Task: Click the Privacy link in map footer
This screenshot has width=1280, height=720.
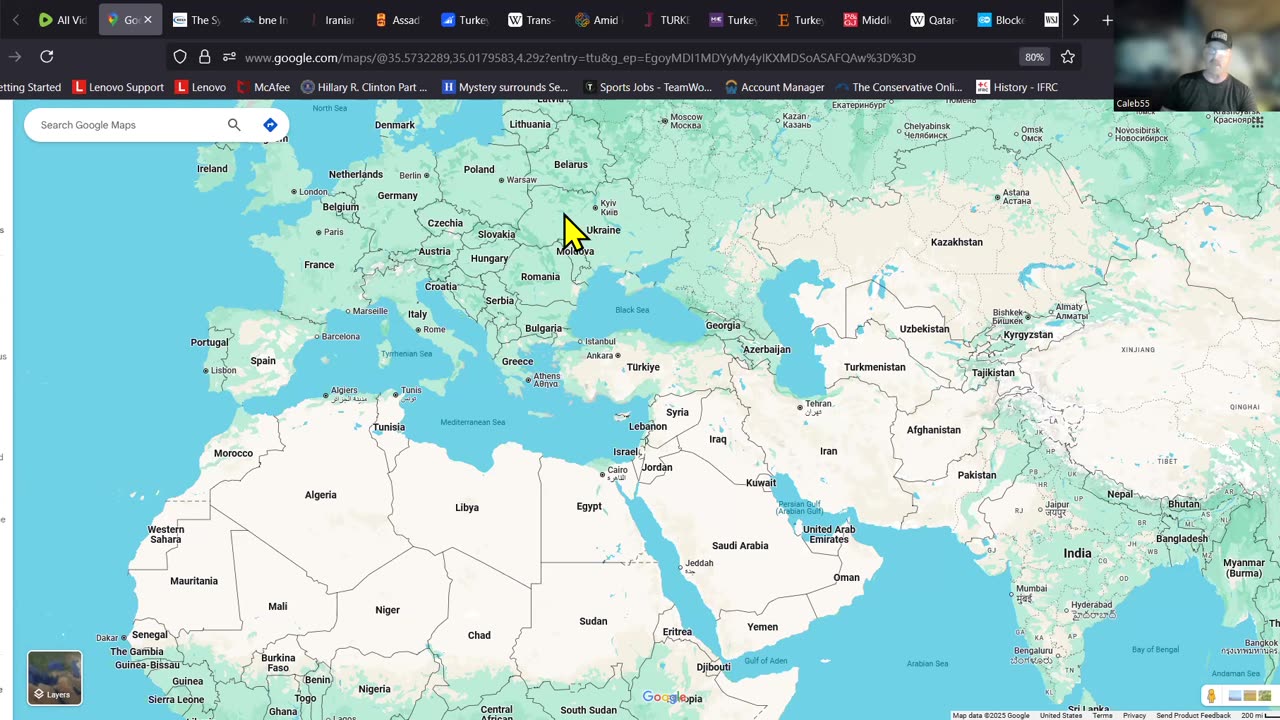Action: click(1134, 715)
